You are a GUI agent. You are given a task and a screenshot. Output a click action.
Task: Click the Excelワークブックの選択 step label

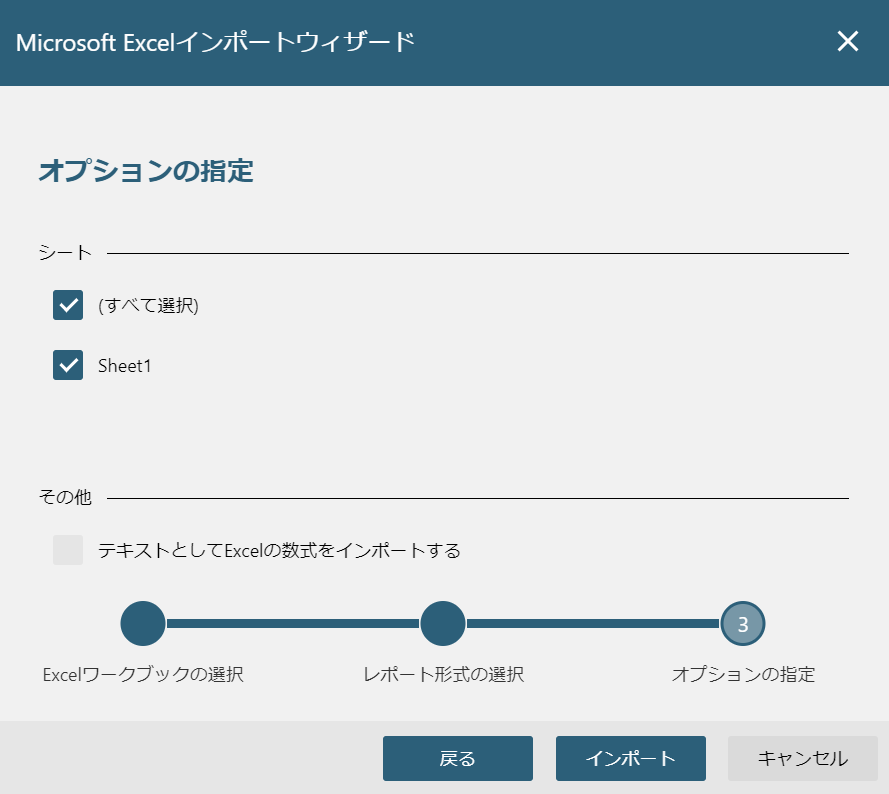pyautogui.click(x=143, y=674)
